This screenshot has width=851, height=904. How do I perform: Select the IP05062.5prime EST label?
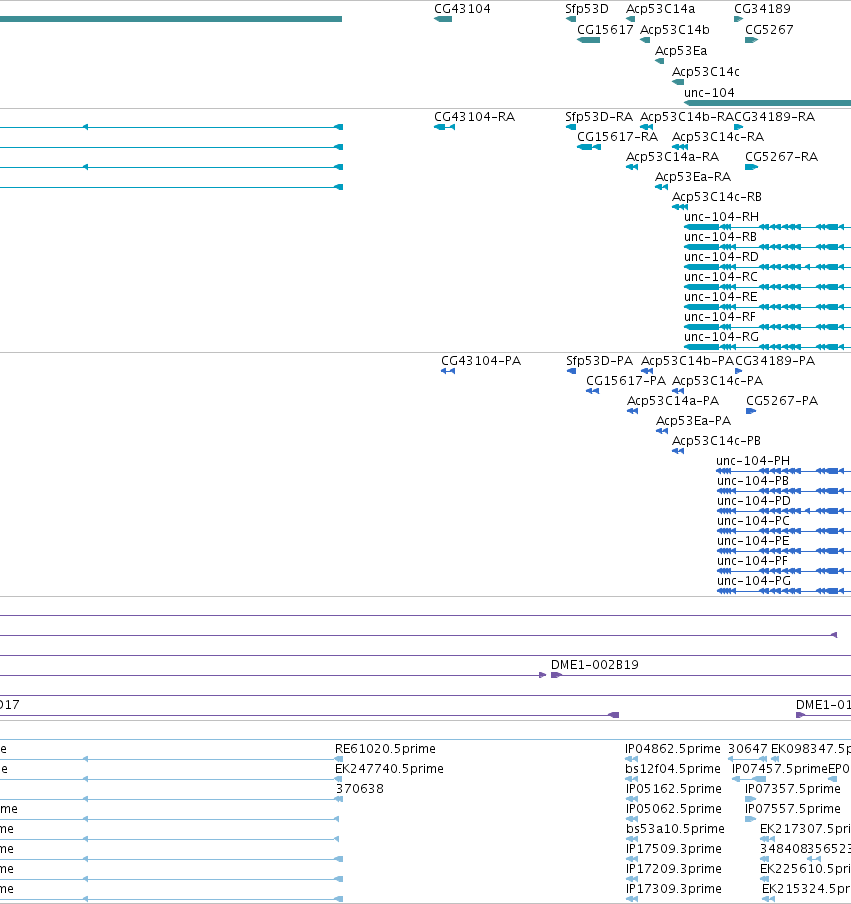pos(673,809)
